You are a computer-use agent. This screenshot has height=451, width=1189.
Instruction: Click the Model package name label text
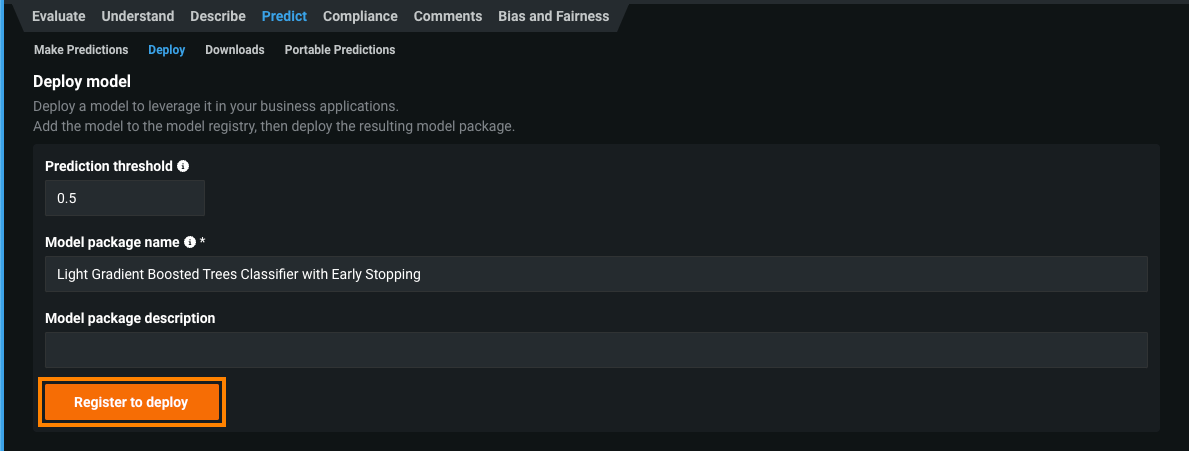[113, 242]
